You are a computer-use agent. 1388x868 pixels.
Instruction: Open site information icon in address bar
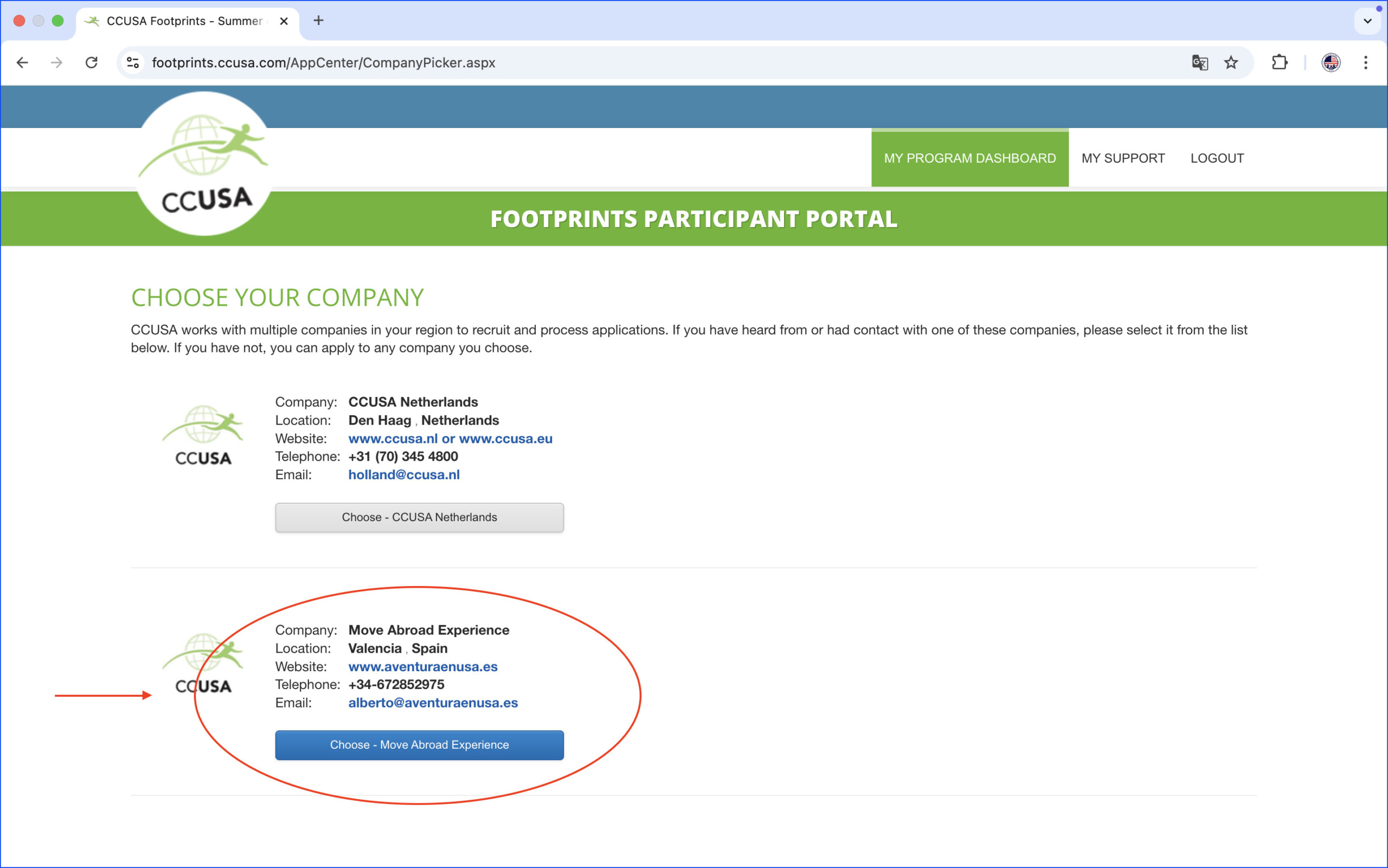pos(133,62)
